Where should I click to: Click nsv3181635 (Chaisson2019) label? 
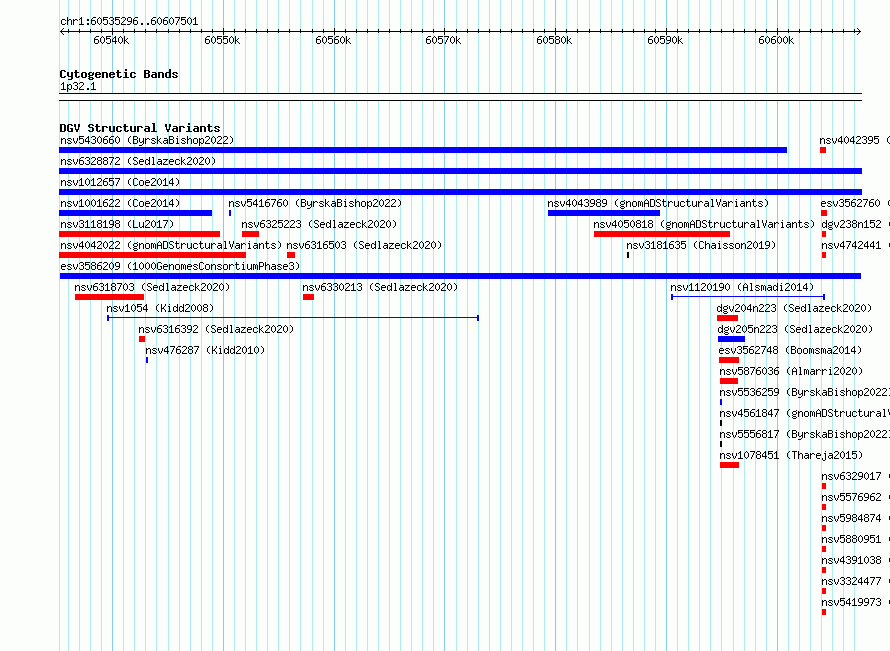pyautogui.click(x=701, y=245)
